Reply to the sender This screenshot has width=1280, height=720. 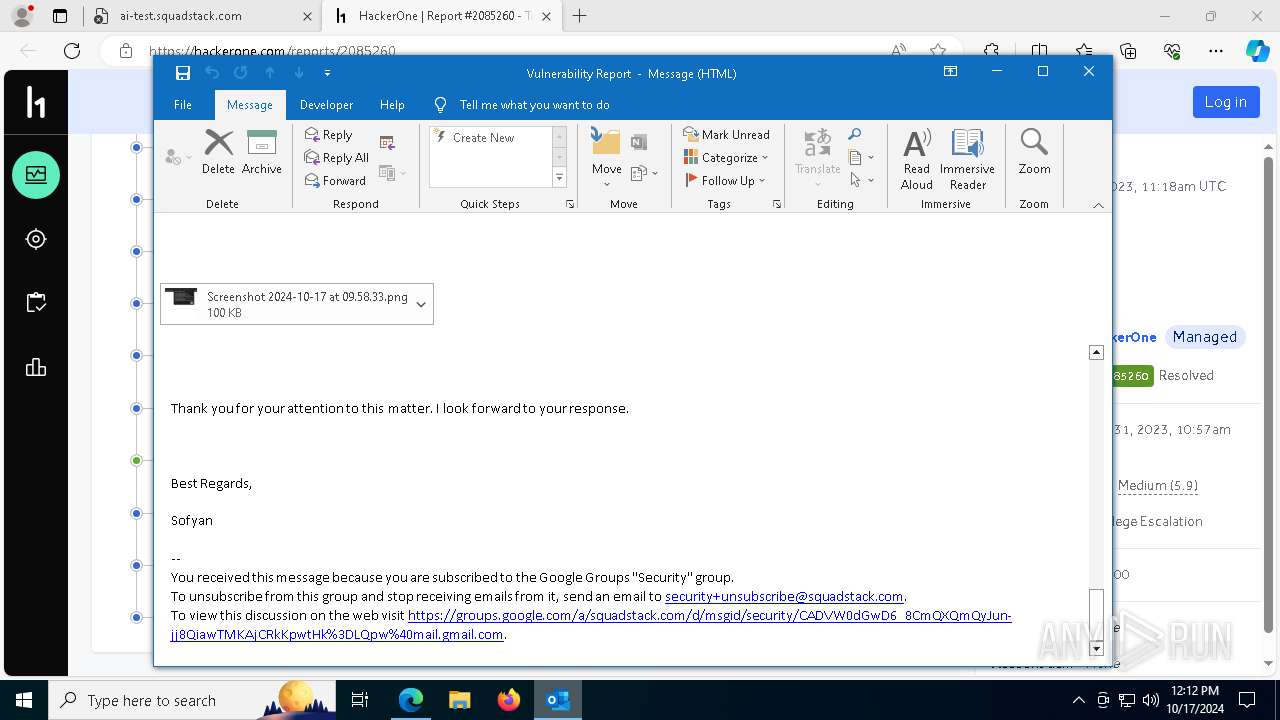pyautogui.click(x=329, y=135)
